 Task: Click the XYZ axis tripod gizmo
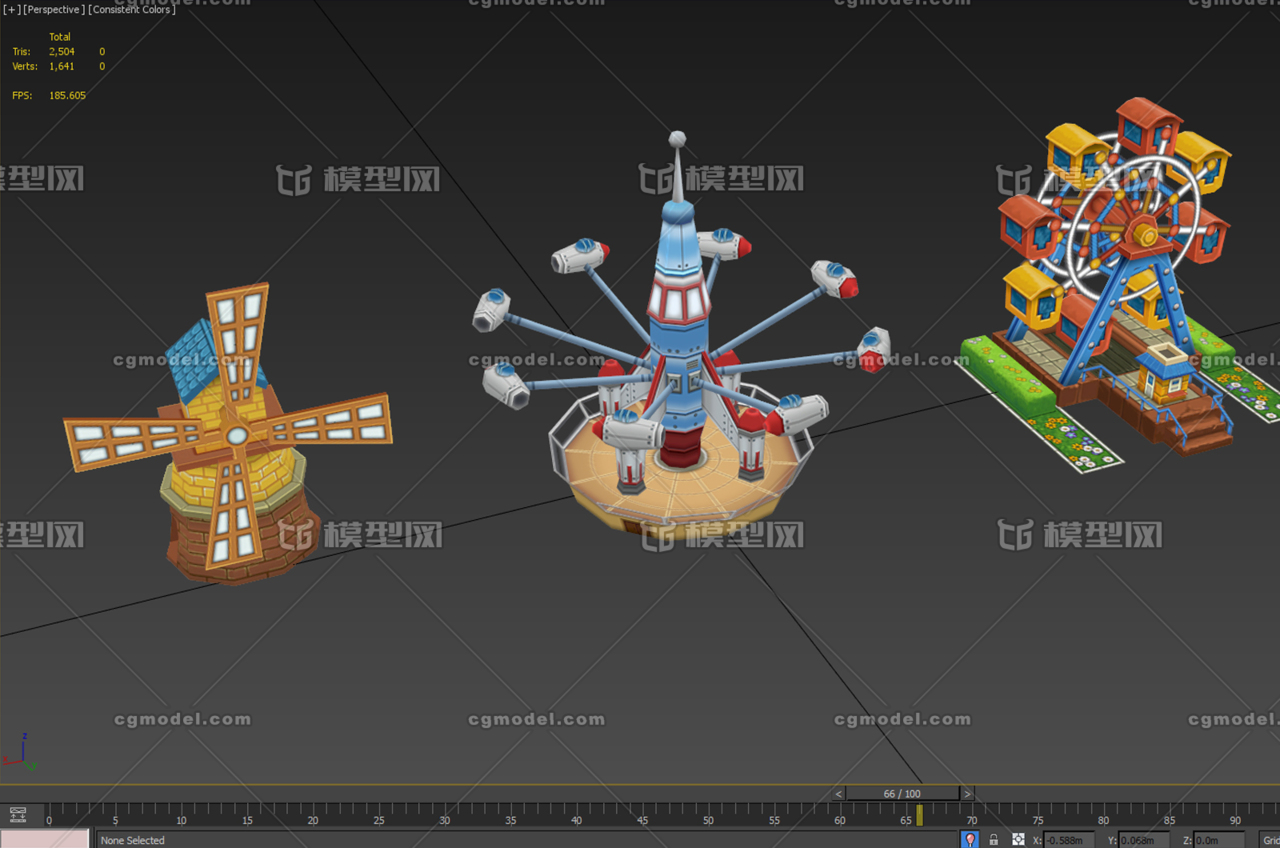pyautogui.click(x=20, y=752)
